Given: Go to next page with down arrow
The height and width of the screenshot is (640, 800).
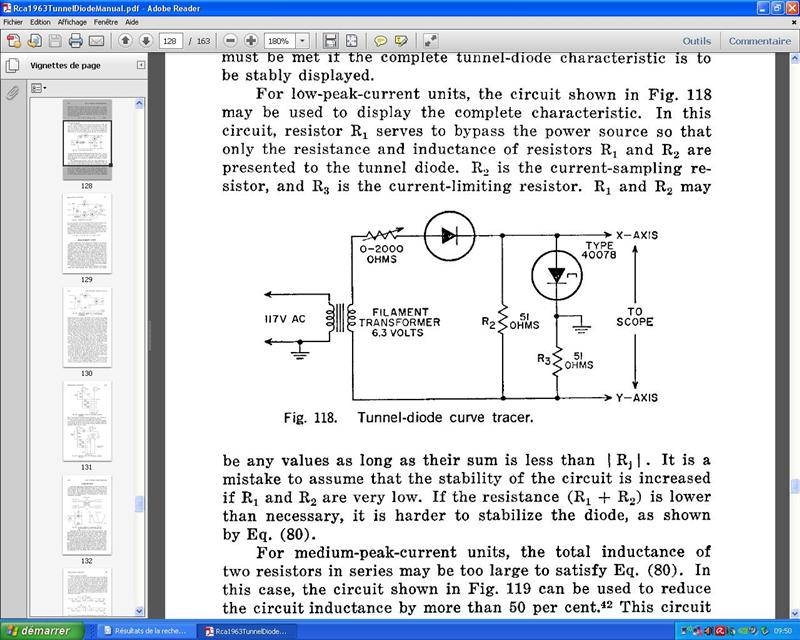Looking at the screenshot, I should click(x=145, y=40).
